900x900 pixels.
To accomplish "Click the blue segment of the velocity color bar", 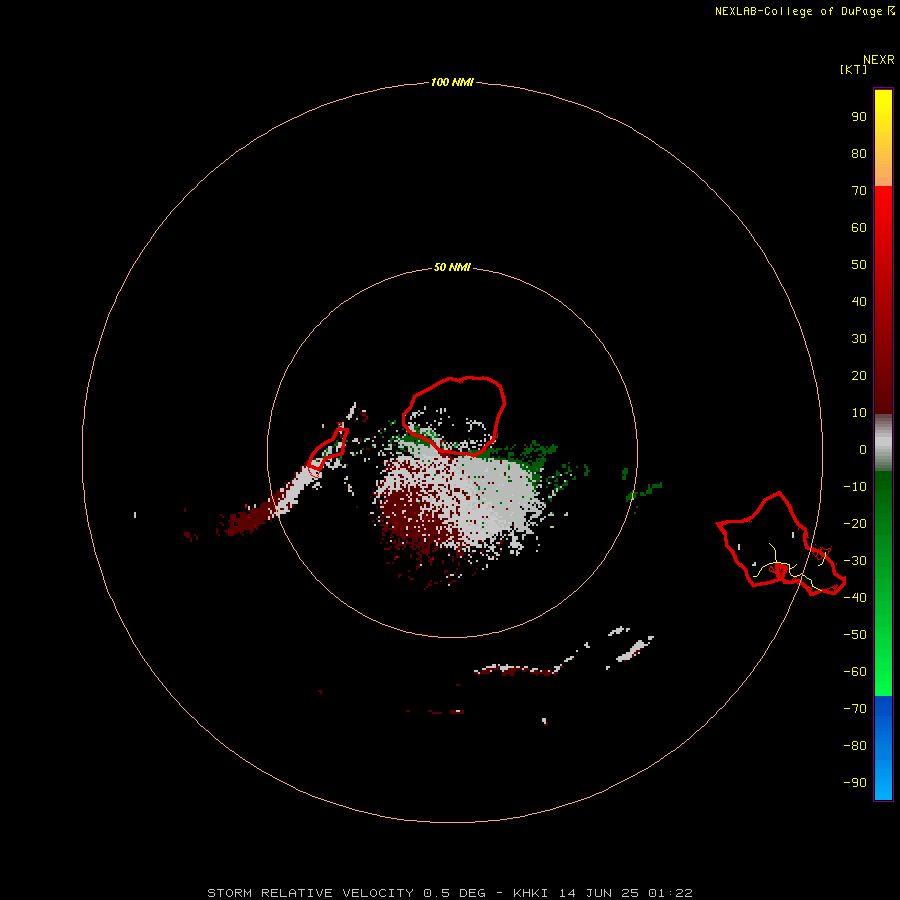I will pyautogui.click(x=883, y=747).
